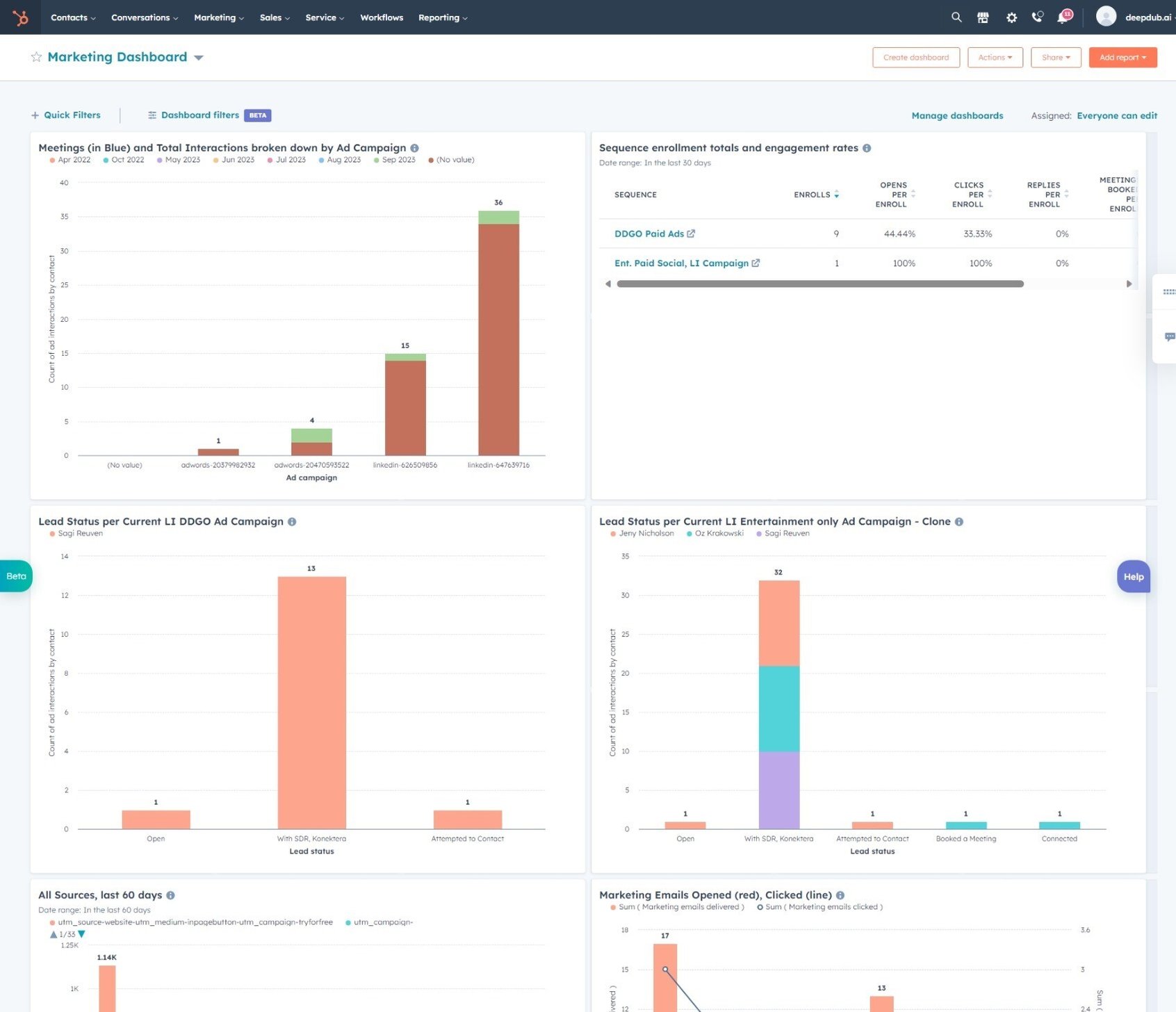This screenshot has height=1012, width=1176.
Task: Click info icon beside LI DDGO Campaign title
Action: (292, 522)
